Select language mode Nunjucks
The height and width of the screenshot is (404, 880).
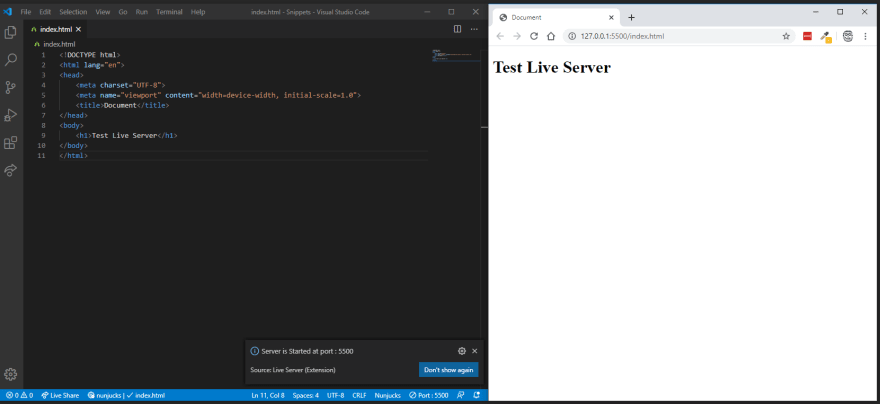coord(388,395)
